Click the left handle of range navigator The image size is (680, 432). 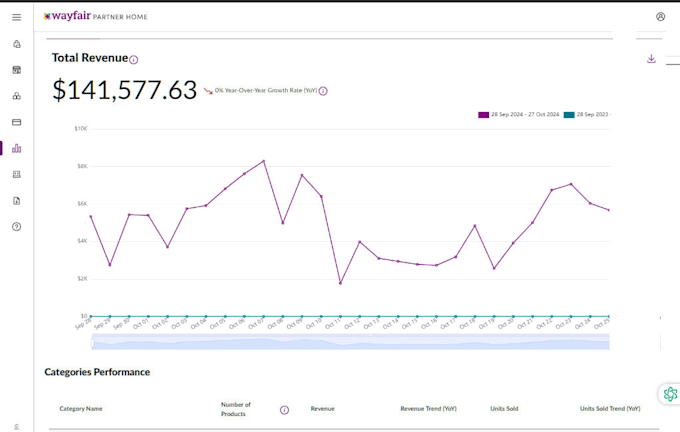92,343
